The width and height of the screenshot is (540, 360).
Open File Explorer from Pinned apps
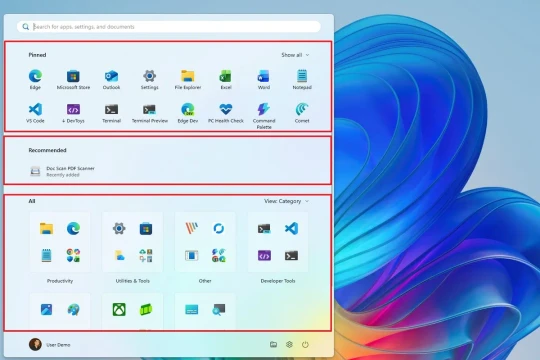point(188,79)
